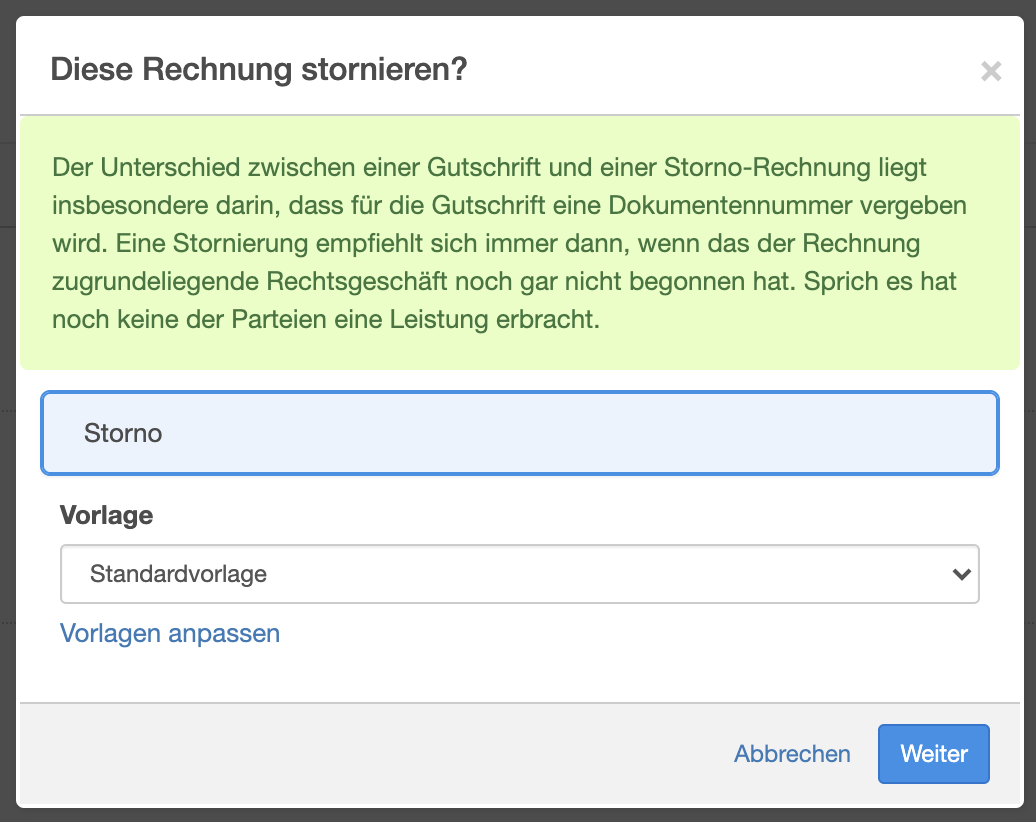Focus the Storno text input field
Image resolution: width=1036 pixels, height=822 pixels.
tap(519, 433)
